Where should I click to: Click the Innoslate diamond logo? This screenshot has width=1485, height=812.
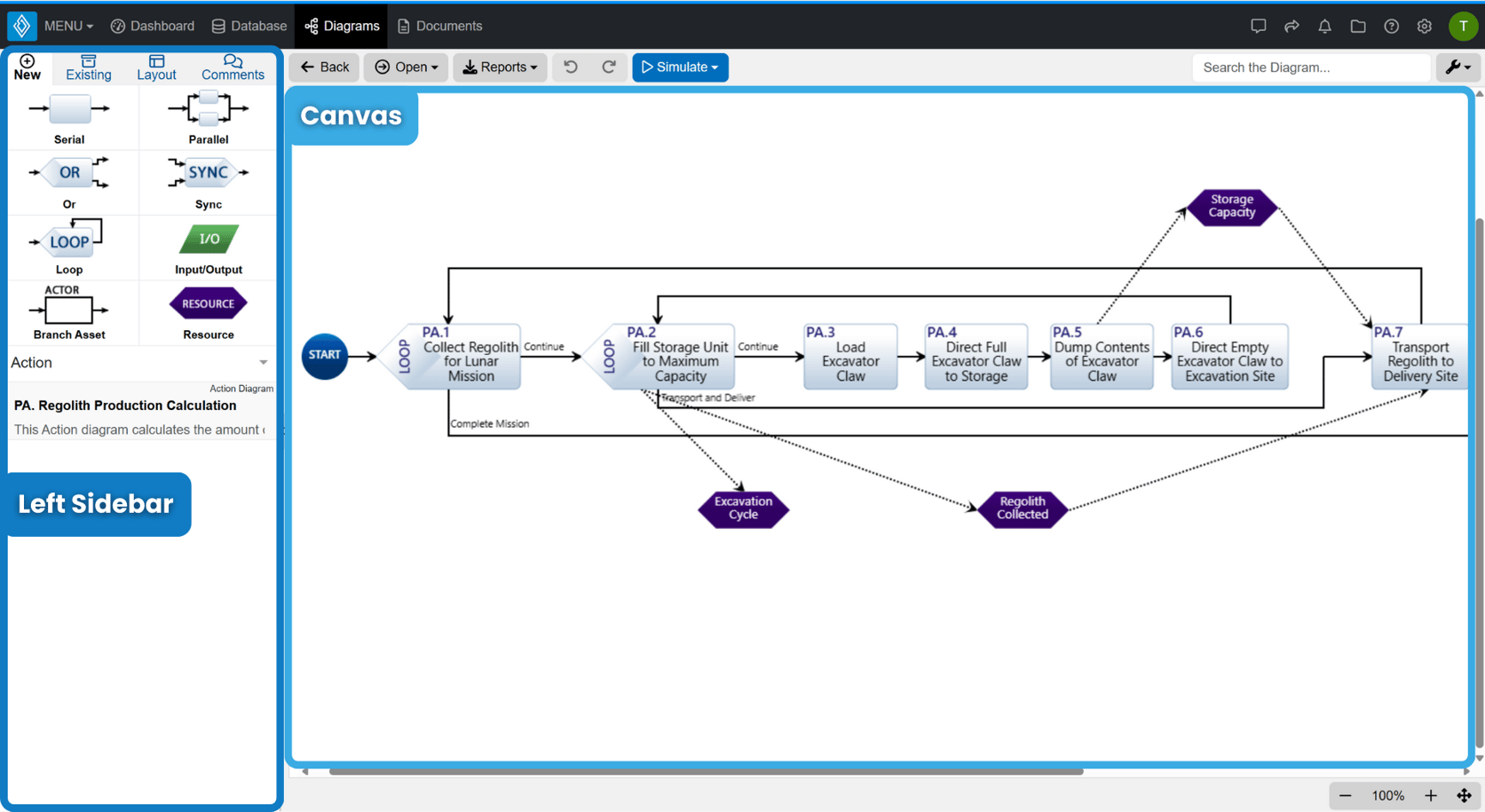pyautogui.click(x=22, y=26)
